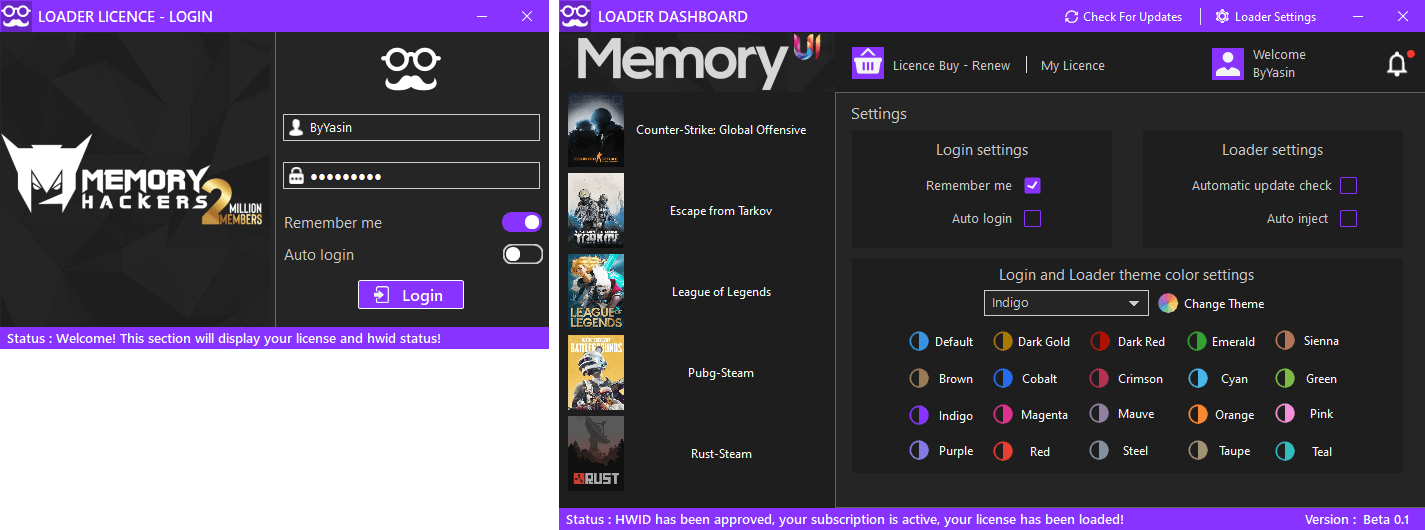Click the password input field

(x=411, y=176)
